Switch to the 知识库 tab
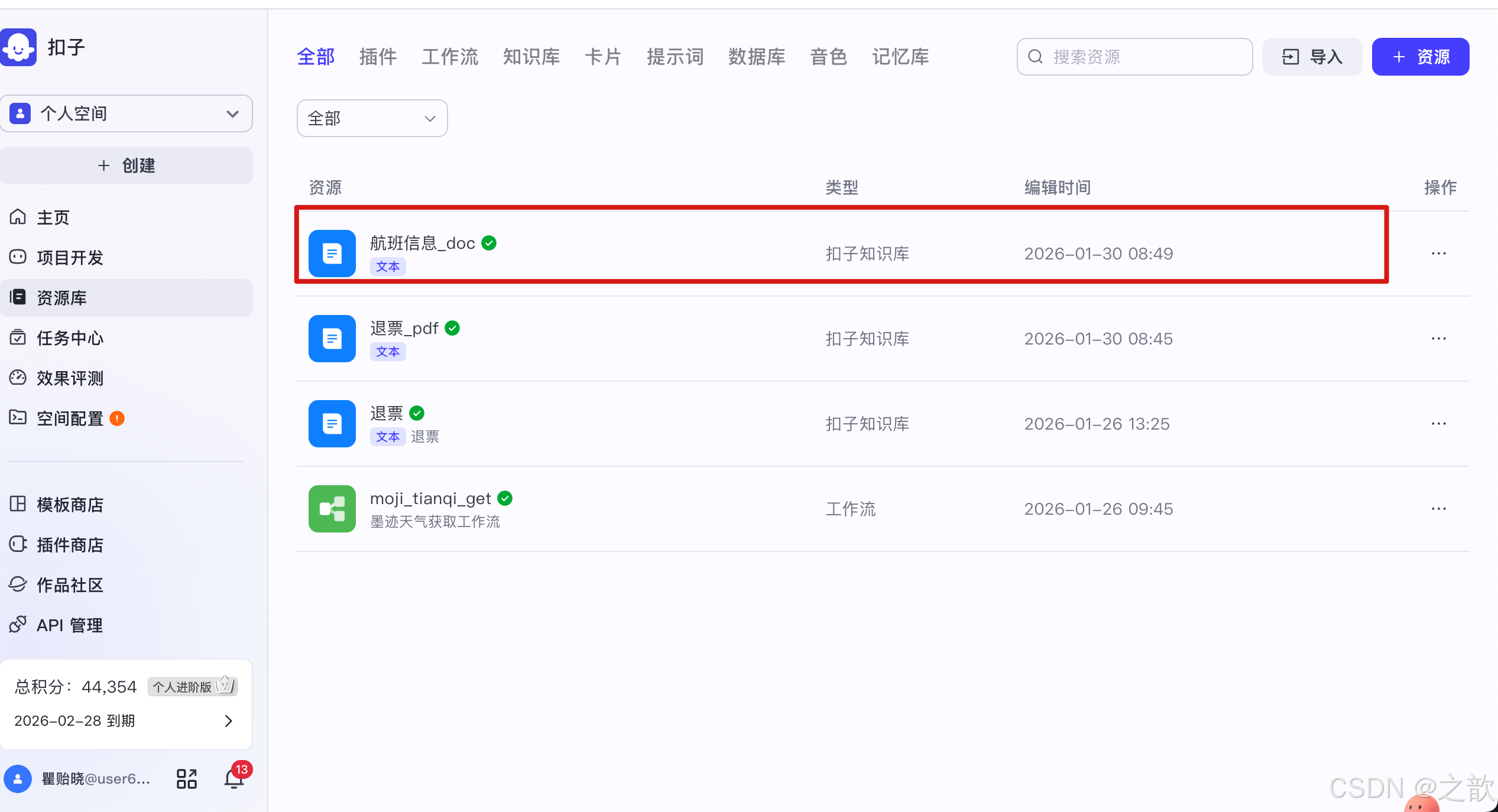The image size is (1498, 812). pos(531,57)
